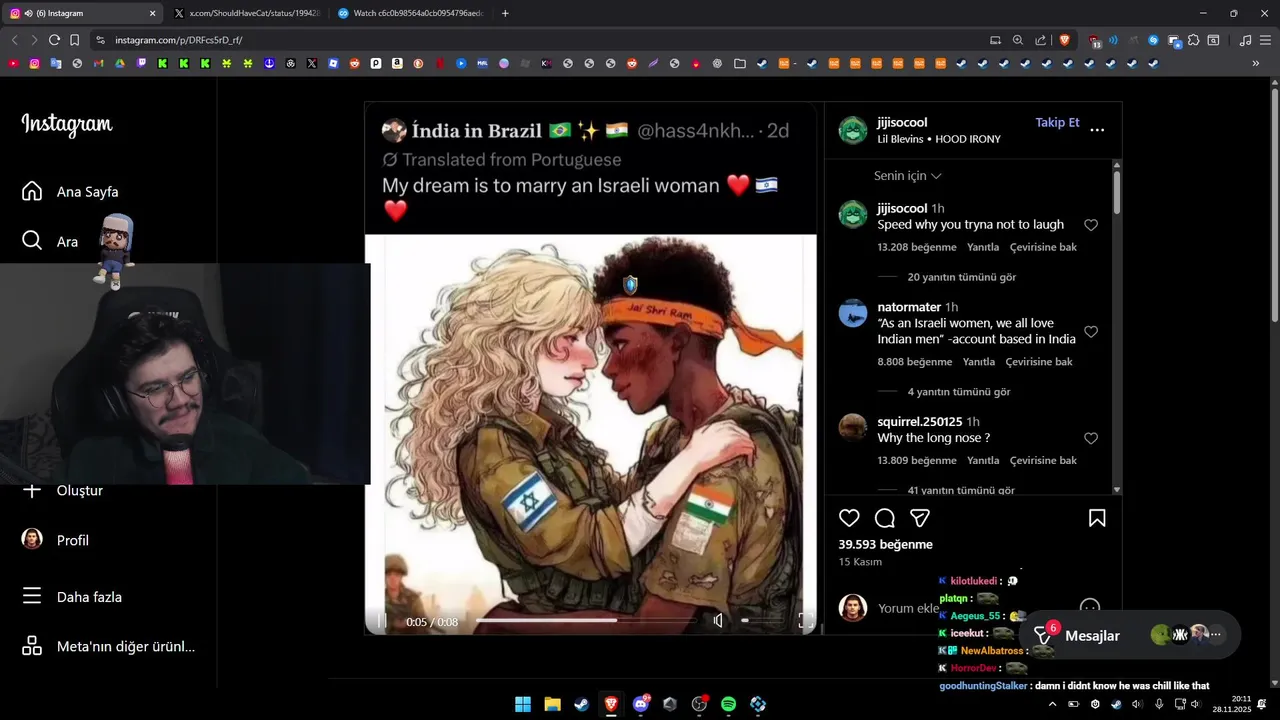Show hidden system tray icons
The image size is (1280, 720).
[1052, 704]
